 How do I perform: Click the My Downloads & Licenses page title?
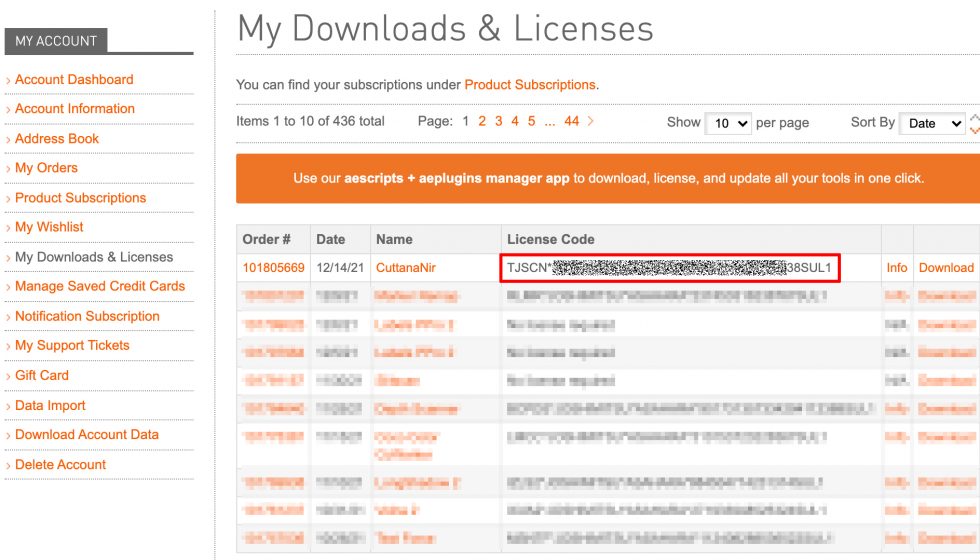tap(445, 29)
